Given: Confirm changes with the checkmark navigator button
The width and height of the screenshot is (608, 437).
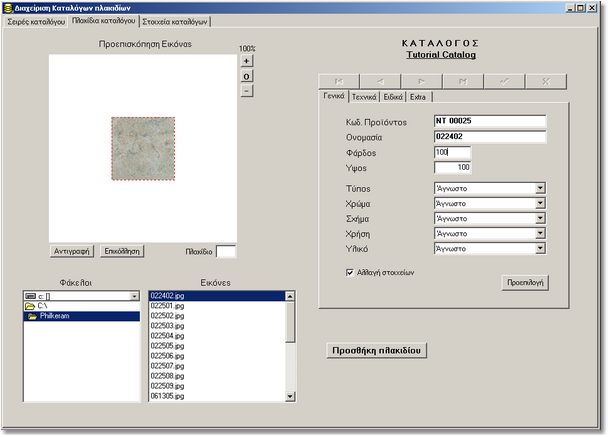Looking at the screenshot, I should point(504,81).
